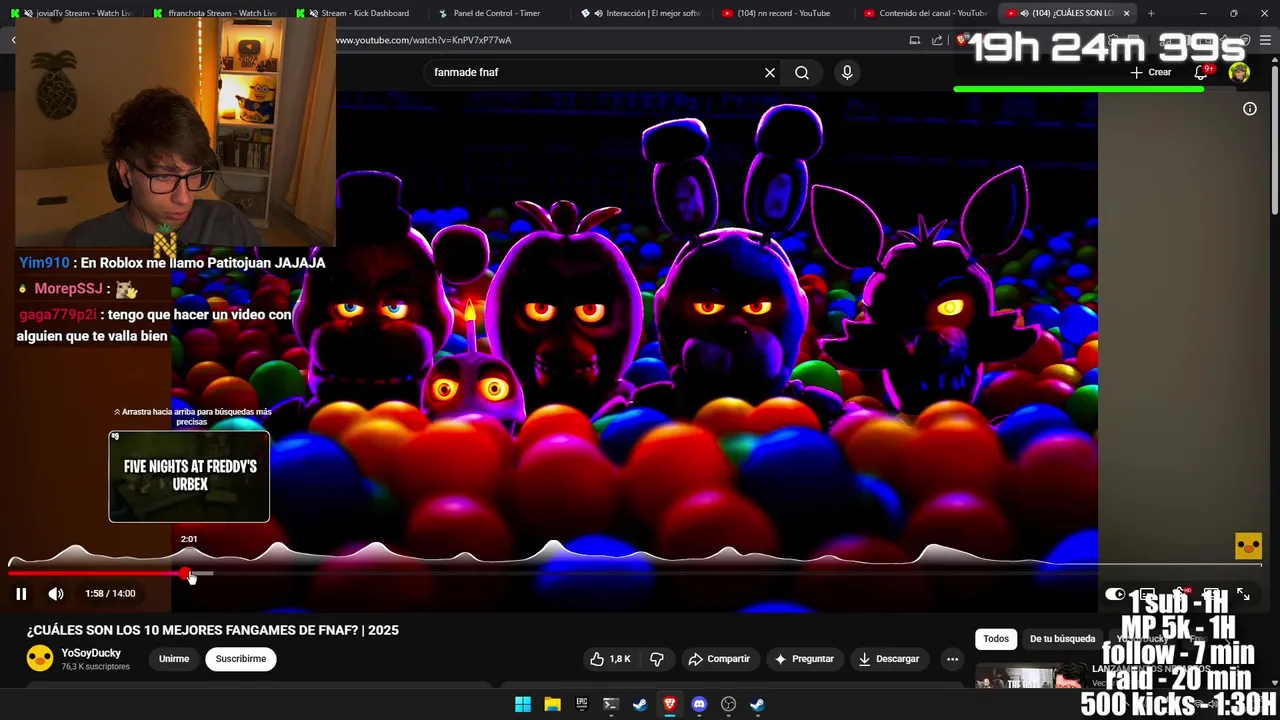Enter fullscreen mode
Viewport: 1280px width, 720px height.
pyautogui.click(x=1243, y=594)
